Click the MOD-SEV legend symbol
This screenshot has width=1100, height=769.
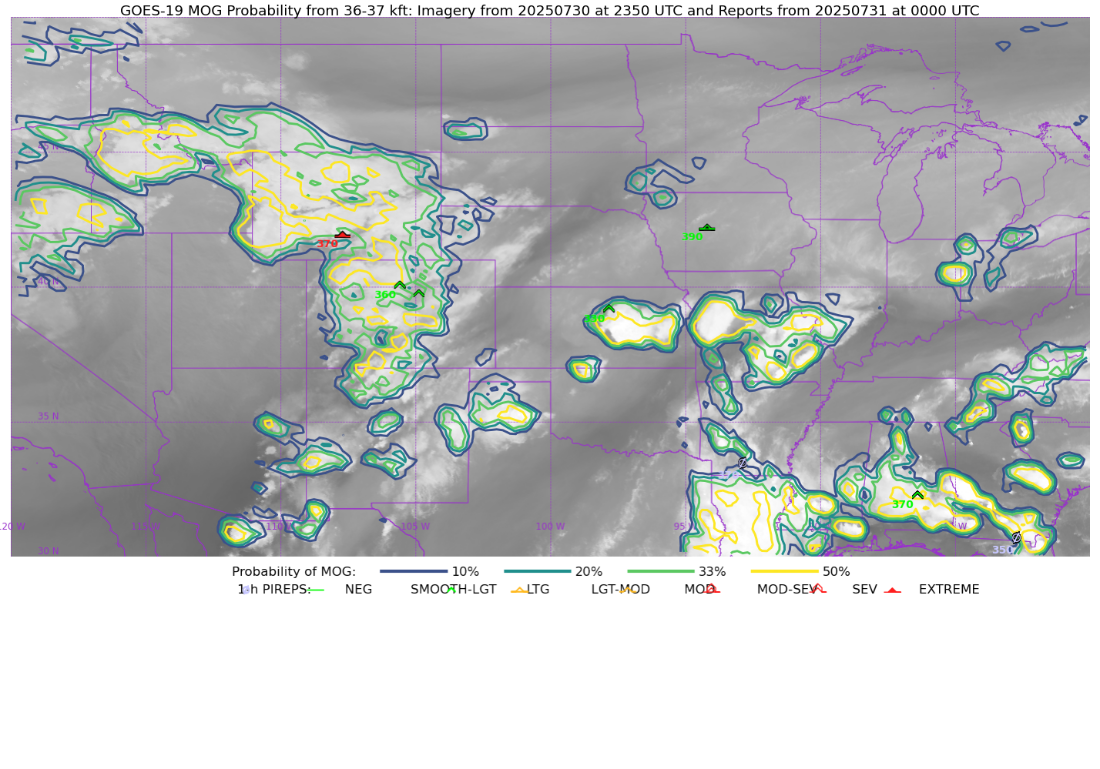coord(818,590)
